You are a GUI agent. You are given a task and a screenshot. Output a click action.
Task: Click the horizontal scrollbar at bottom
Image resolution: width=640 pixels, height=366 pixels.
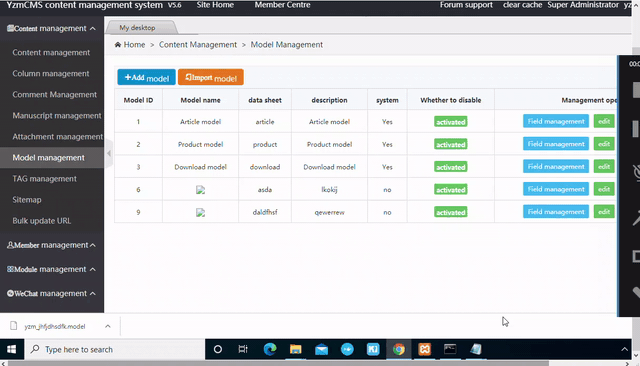(278, 363)
